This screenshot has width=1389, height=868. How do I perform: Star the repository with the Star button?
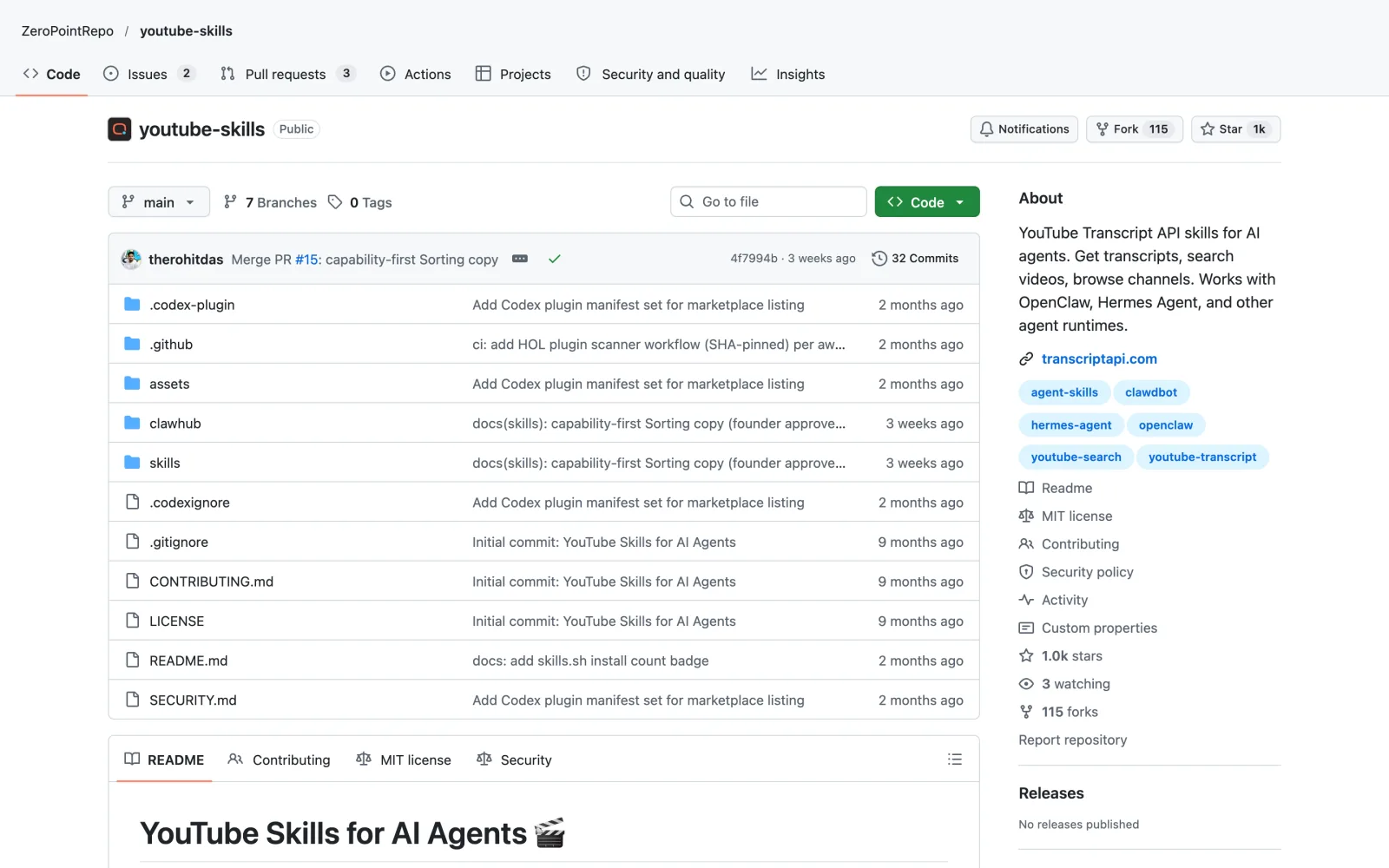1235,129
